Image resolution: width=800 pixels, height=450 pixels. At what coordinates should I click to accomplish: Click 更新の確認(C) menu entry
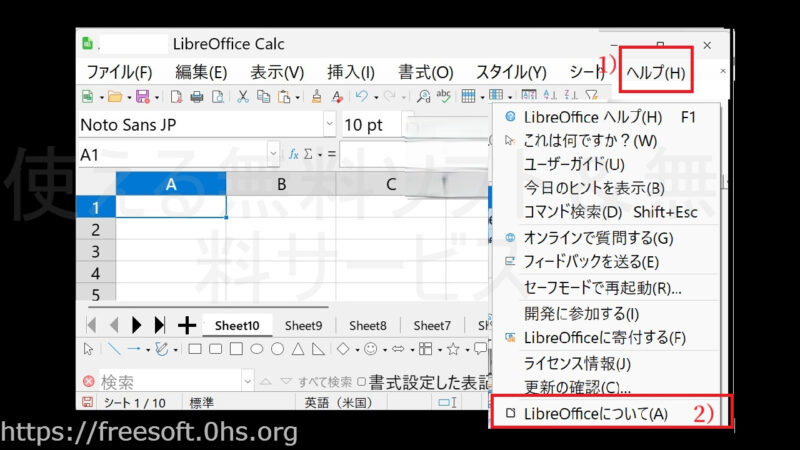(577, 387)
